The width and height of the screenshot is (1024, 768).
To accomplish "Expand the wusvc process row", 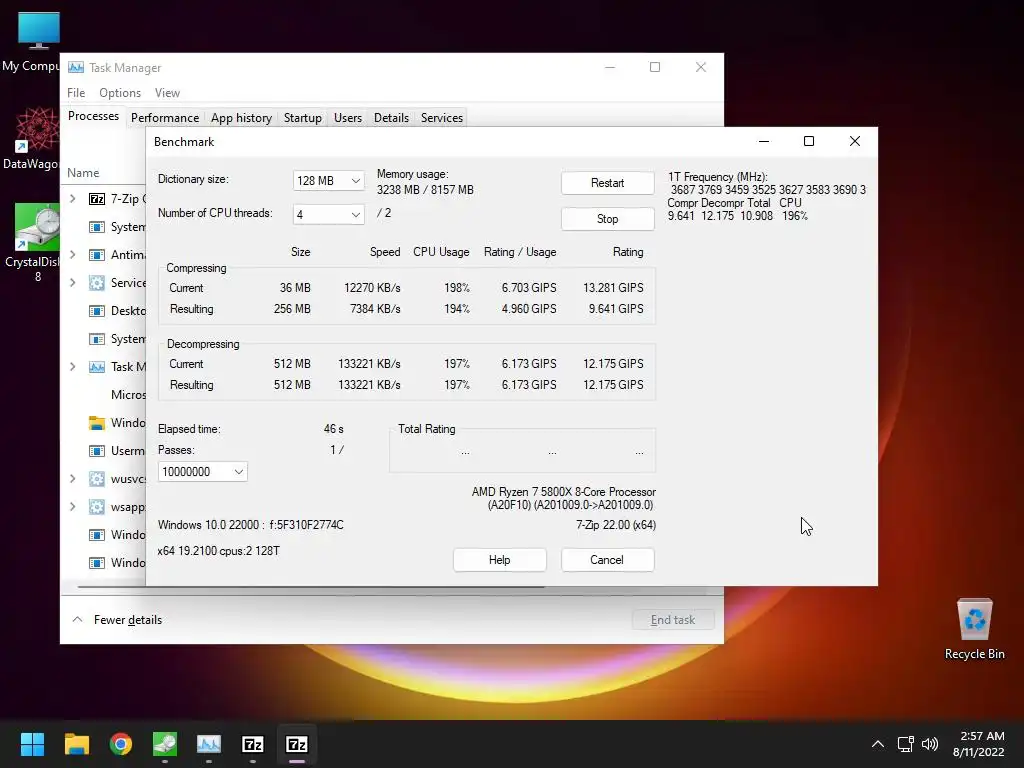I will click(72, 479).
